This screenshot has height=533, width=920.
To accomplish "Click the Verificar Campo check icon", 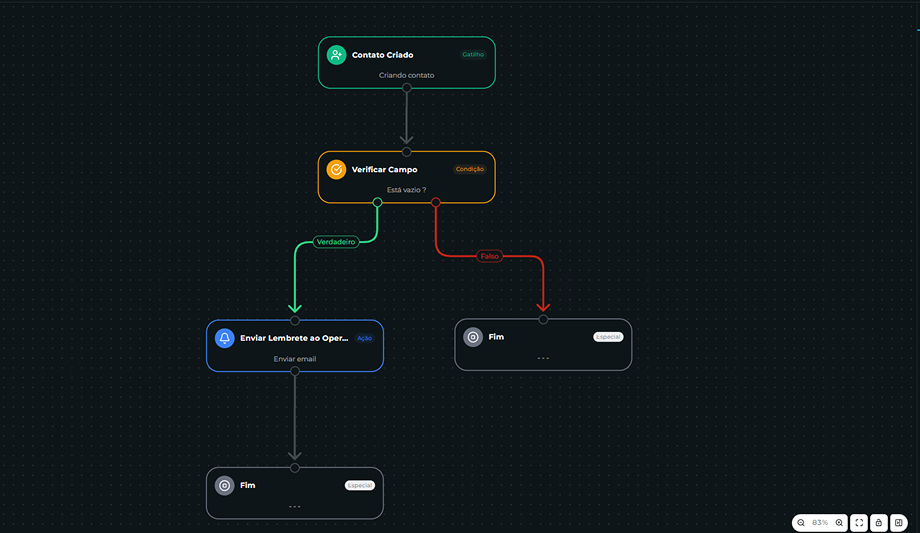I will [x=336, y=170].
